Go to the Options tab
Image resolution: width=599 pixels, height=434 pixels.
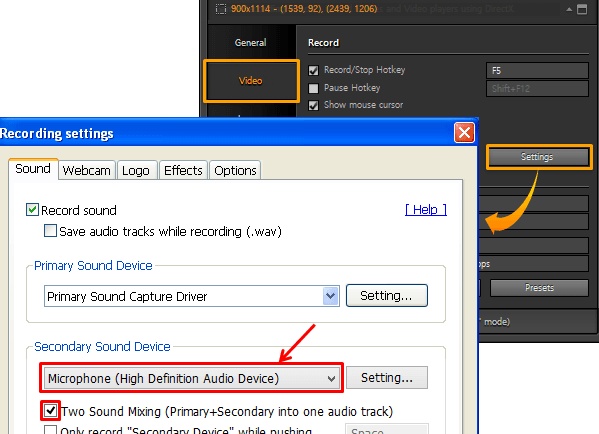235,170
